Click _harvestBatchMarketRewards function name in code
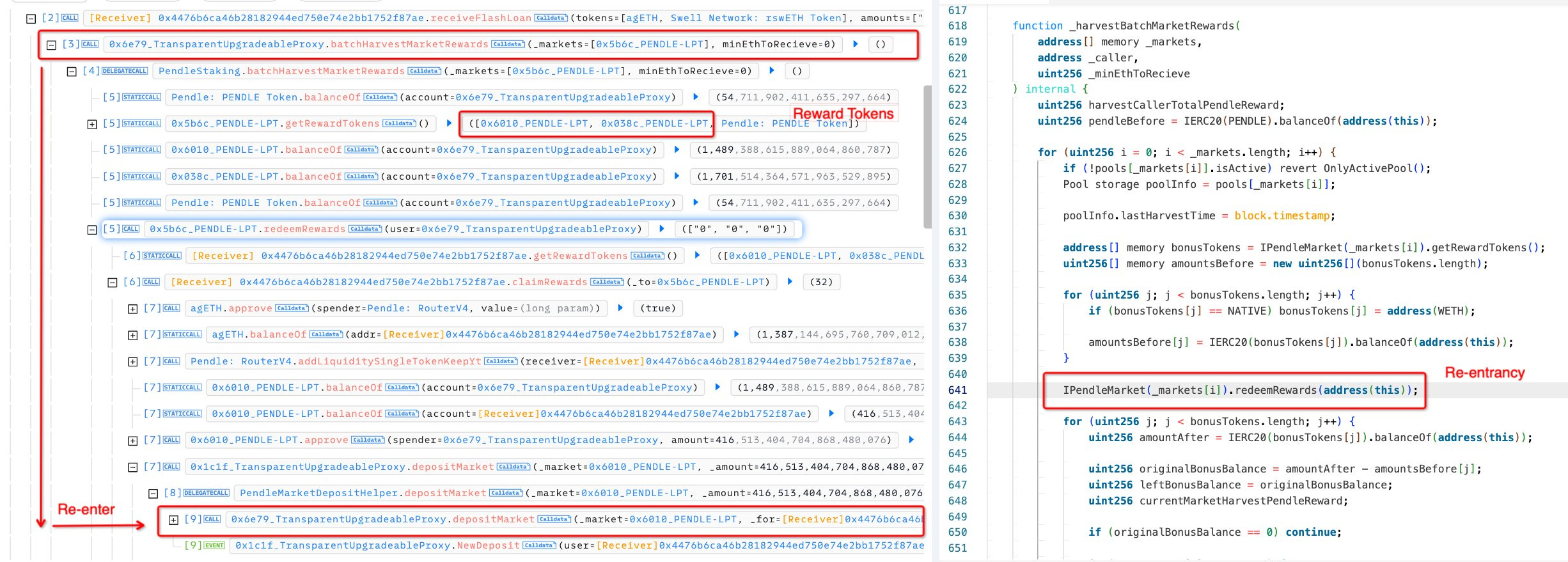Viewport: 1568px width, 562px height. click(x=1152, y=26)
